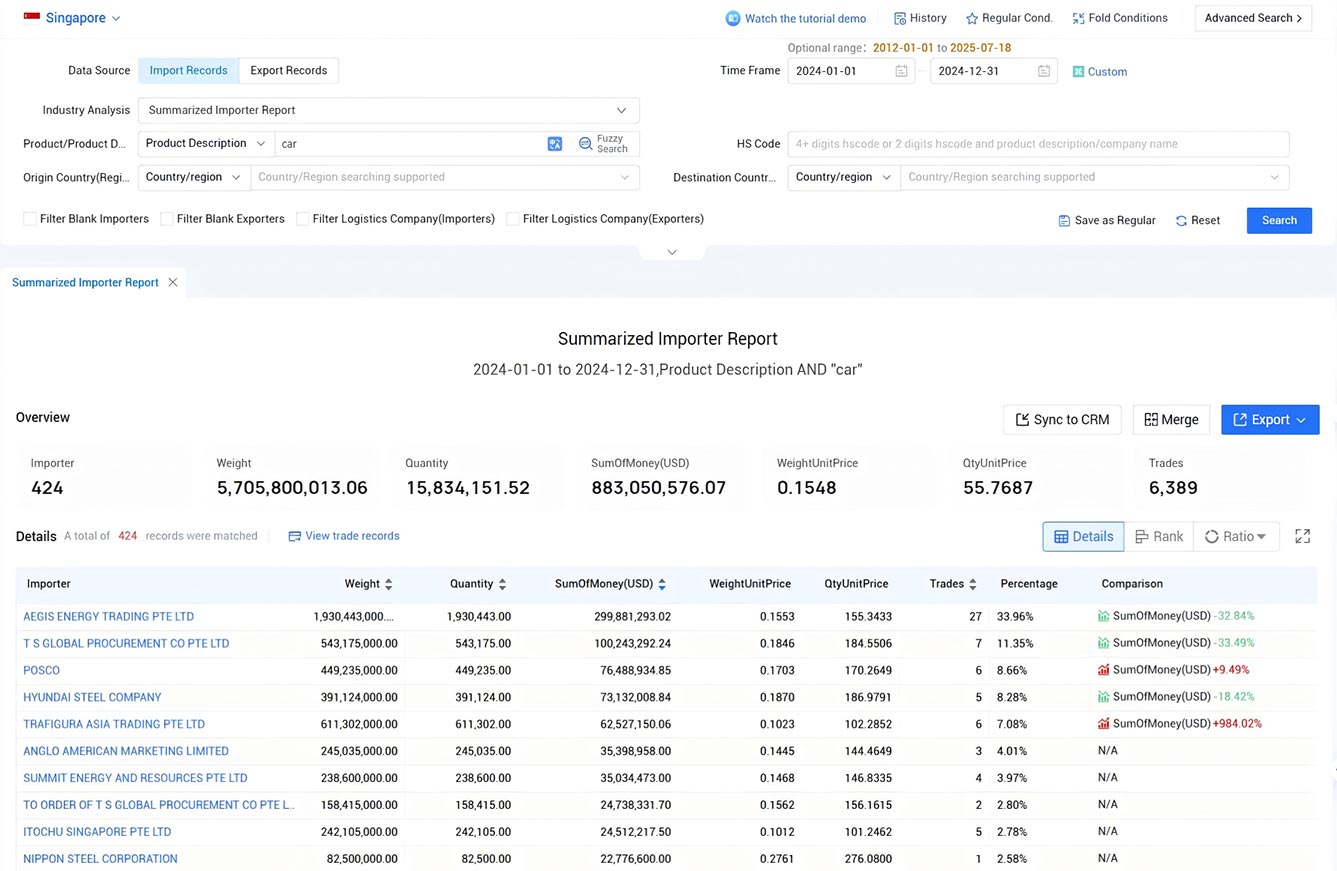This screenshot has width=1337, height=871.
Task: Click the Regular Cond. star icon
Action: 972,18
